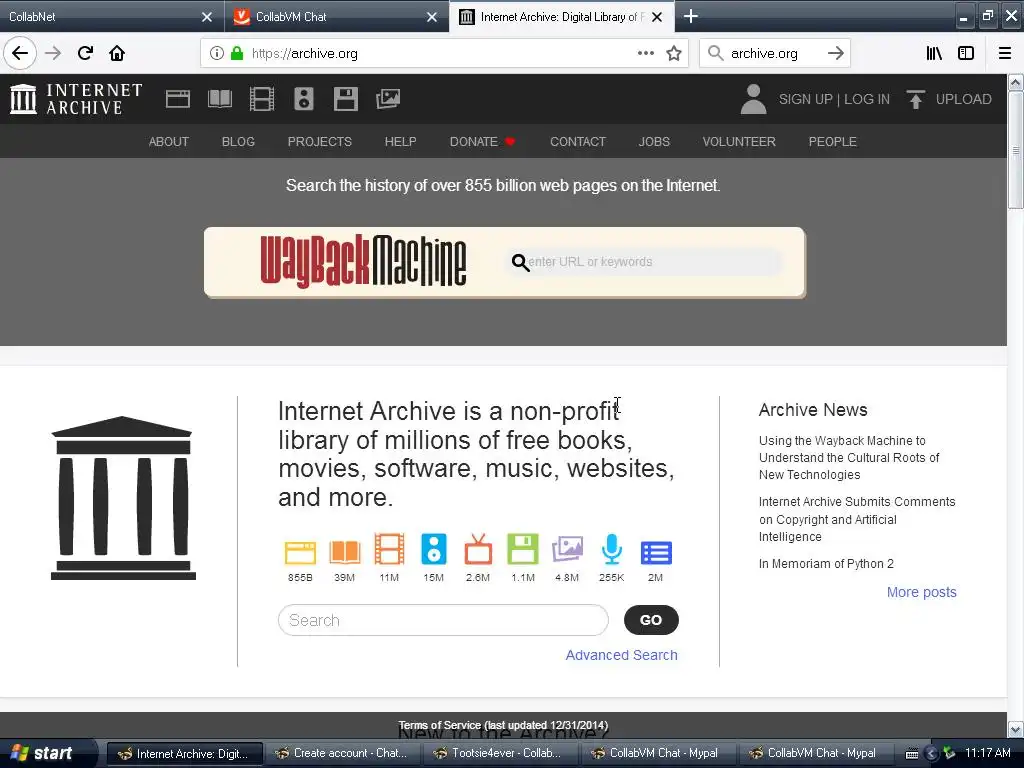Select the 255K microphone icon
The image size is (1024, 768).
(611, 549)
